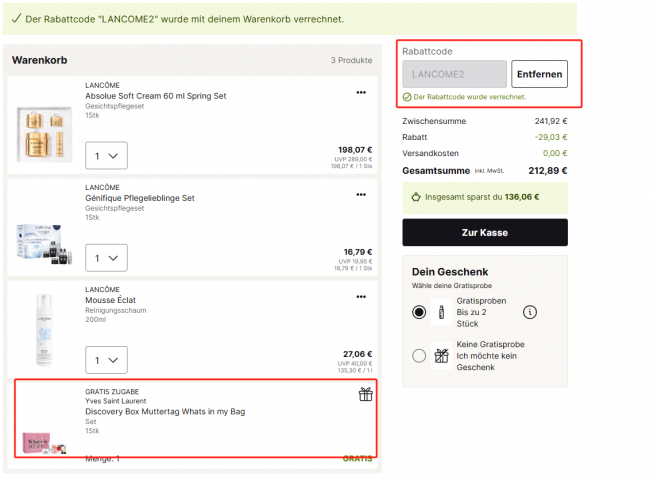Open Discovery Box Muttertag Whats in my Bag

165,411
